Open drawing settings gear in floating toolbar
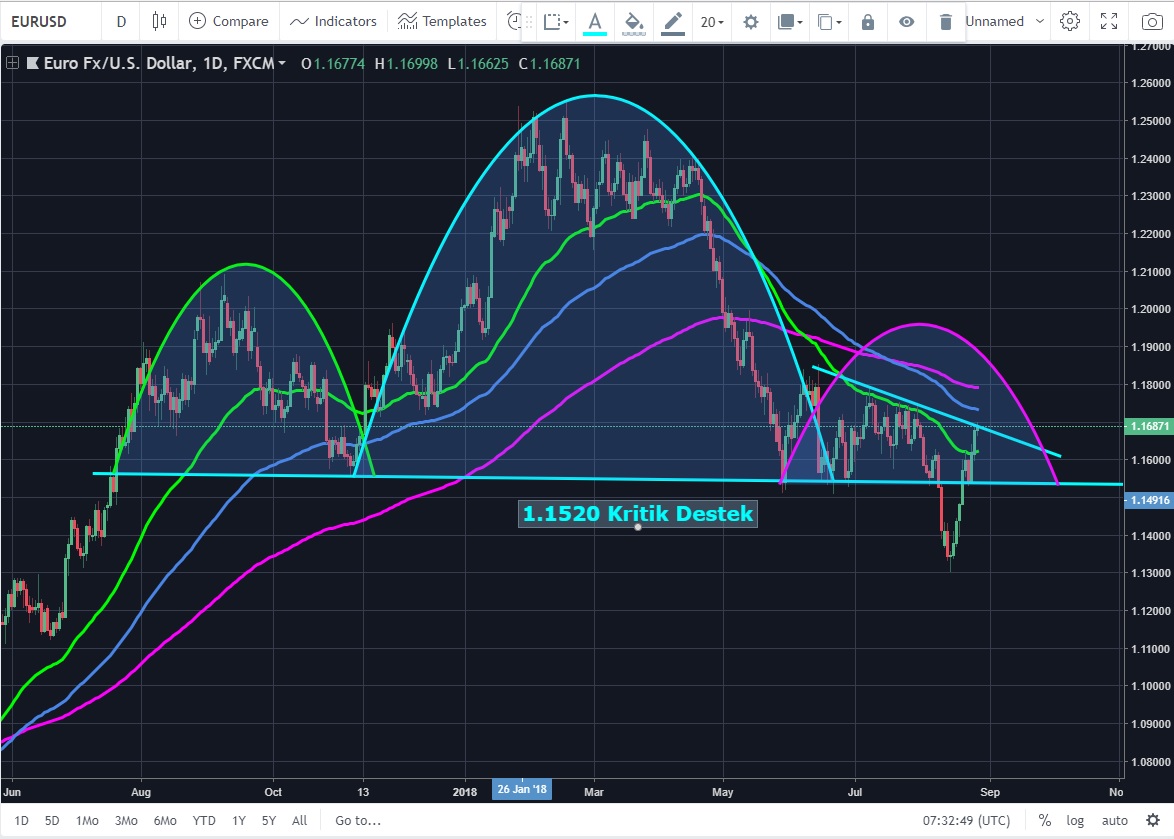This screenshot has height=839, width=1174. click(750, 21)
